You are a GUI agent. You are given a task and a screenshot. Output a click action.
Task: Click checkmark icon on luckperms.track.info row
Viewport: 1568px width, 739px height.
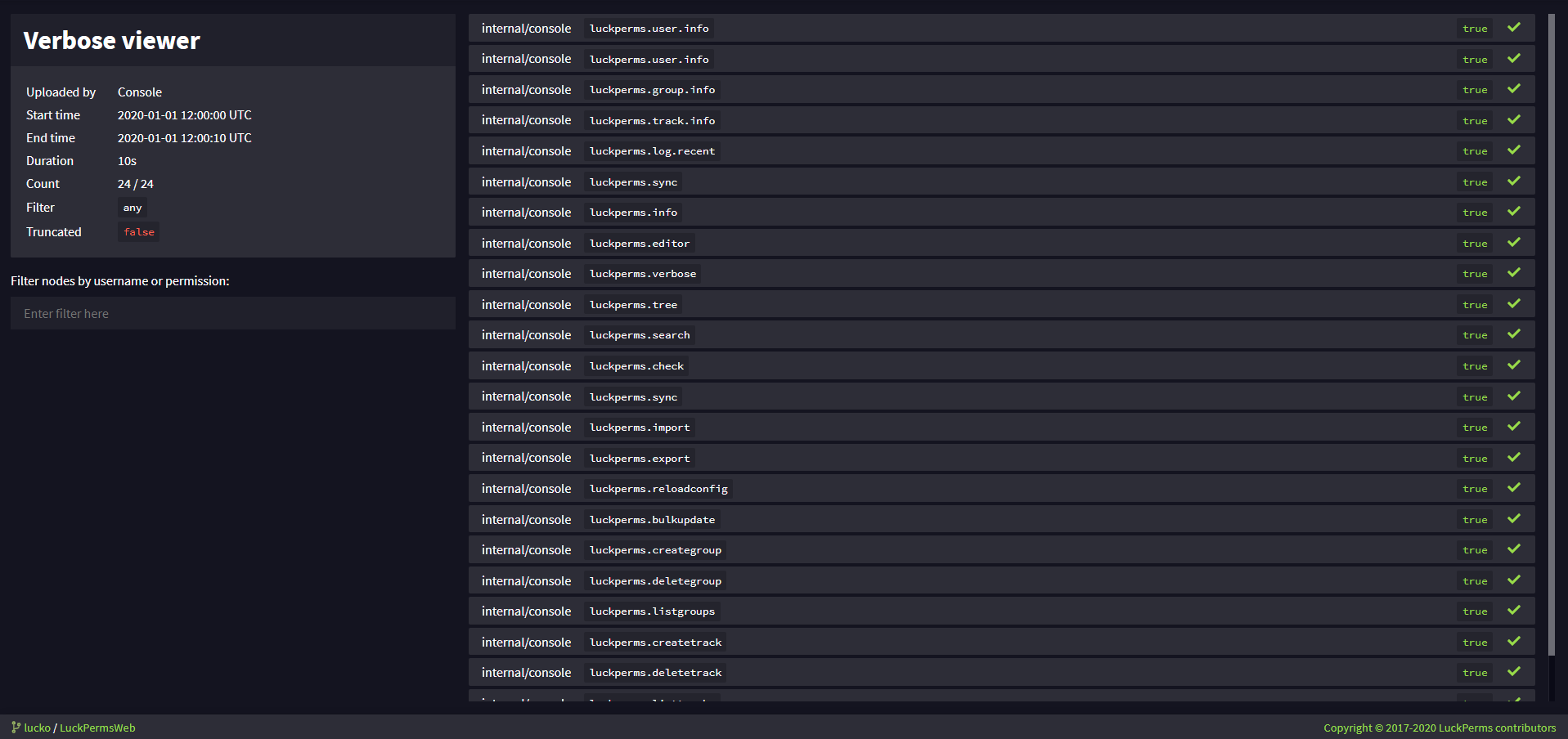point(1514,120)
